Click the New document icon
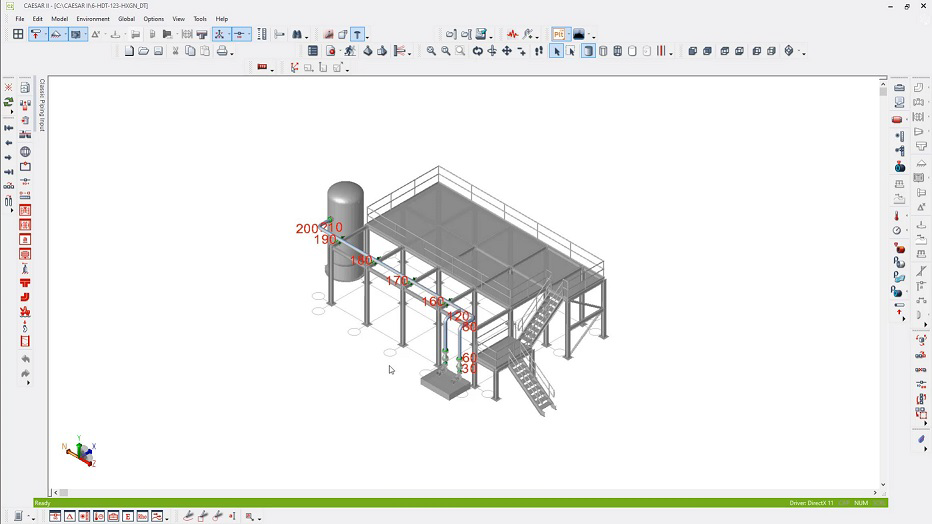The image size is (932, 524). pyautogui.click(x=129, y=51)
